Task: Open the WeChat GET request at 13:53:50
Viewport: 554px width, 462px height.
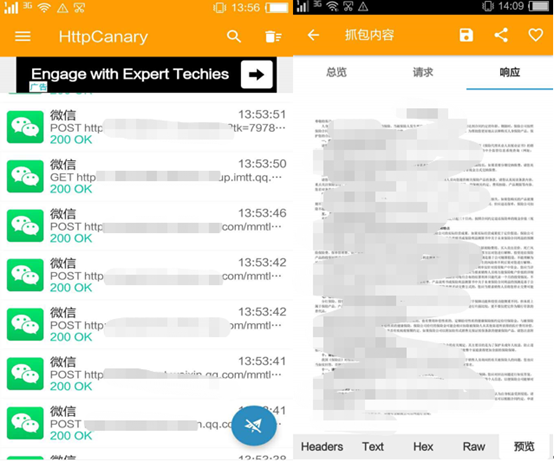Action: (146, 177)
